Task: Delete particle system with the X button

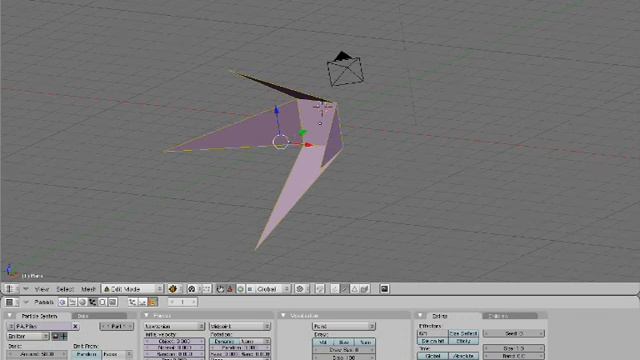Action: (x=75, y=326)
